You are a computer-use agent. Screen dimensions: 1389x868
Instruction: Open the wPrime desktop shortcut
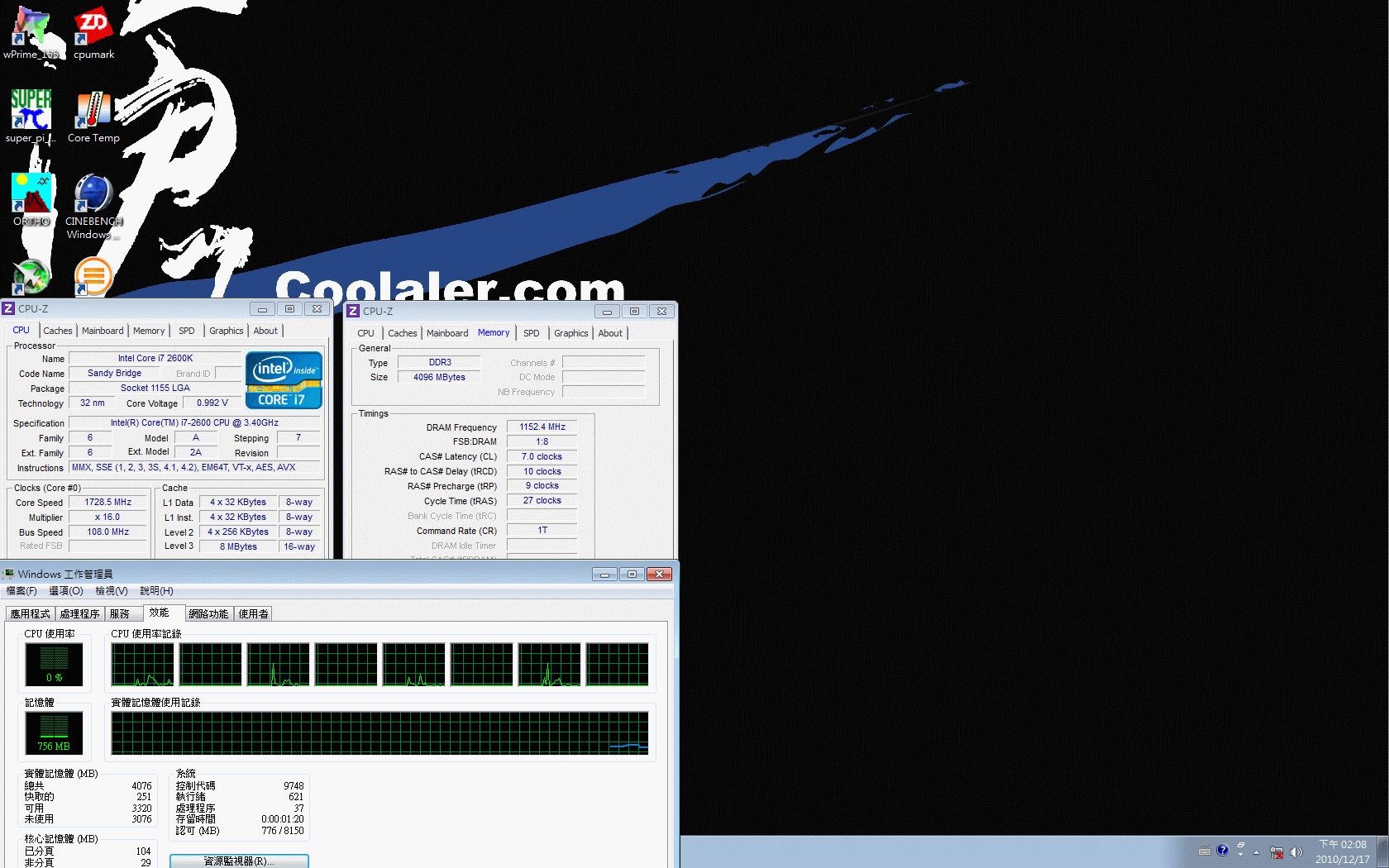point(31,33)
